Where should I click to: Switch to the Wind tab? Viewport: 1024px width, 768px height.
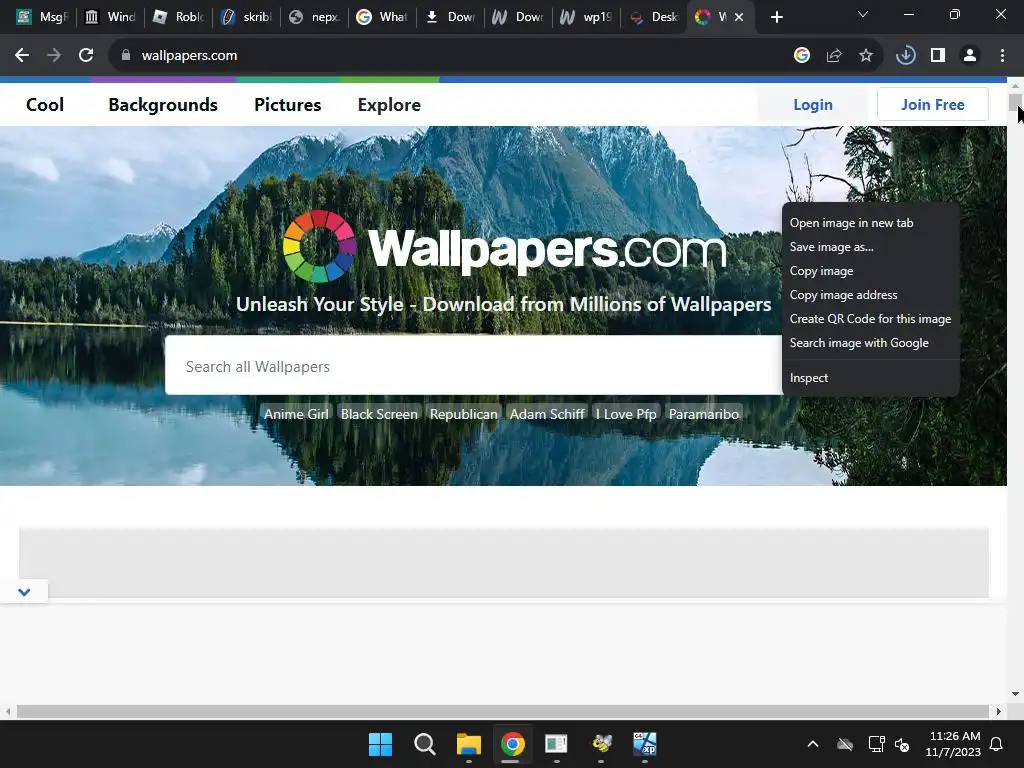click(110, 17)
